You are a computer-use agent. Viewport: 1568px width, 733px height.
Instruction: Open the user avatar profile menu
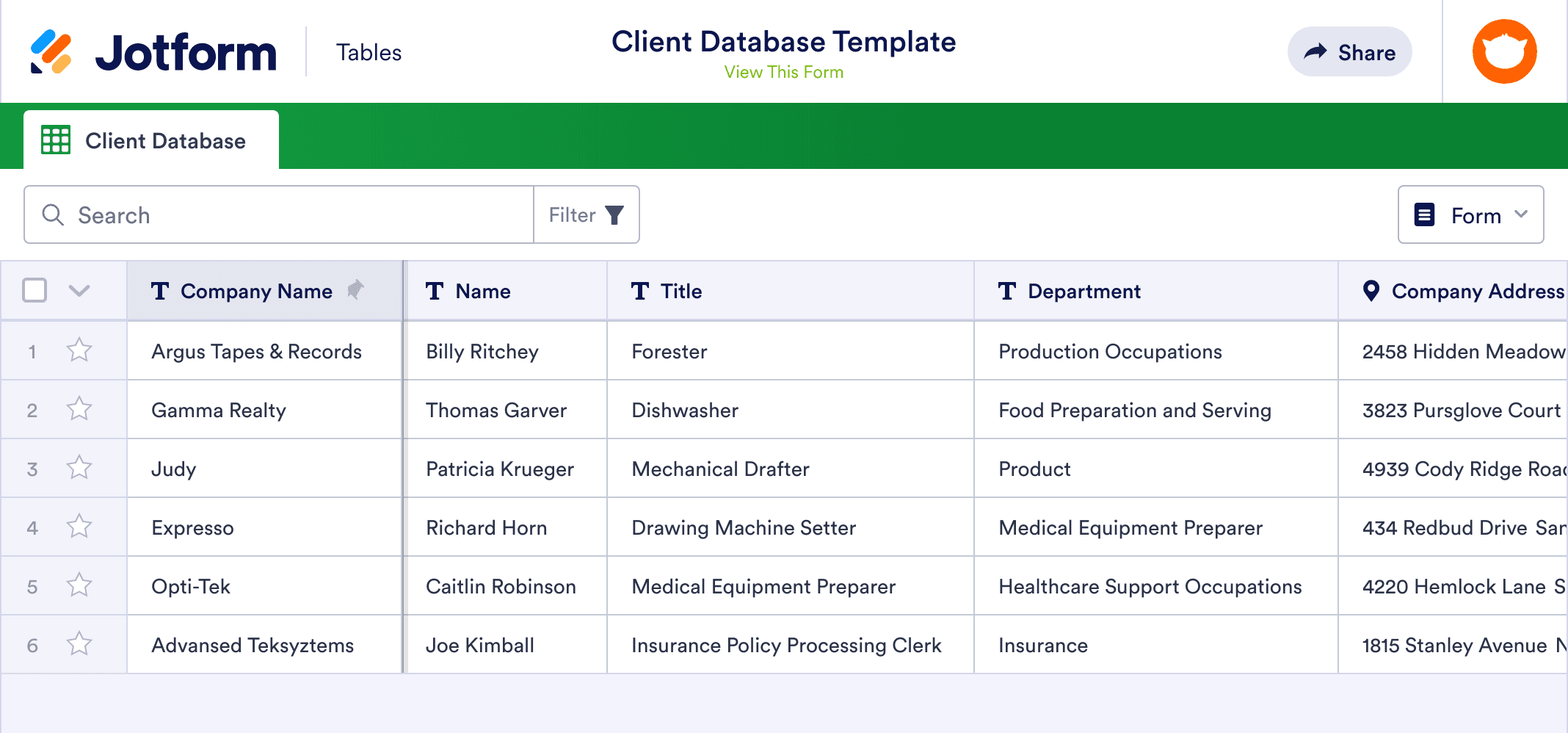[x=1504, y=52]
